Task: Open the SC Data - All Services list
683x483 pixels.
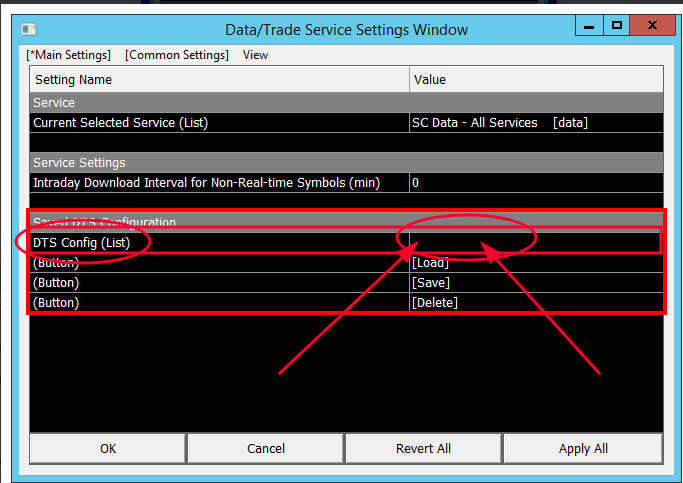Action: pos(536,123)
